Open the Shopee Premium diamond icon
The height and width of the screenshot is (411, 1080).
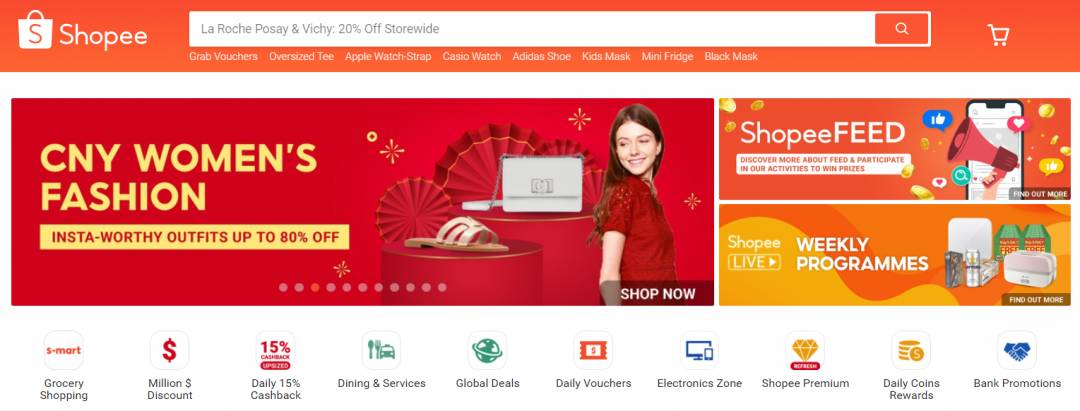point(805,350)
